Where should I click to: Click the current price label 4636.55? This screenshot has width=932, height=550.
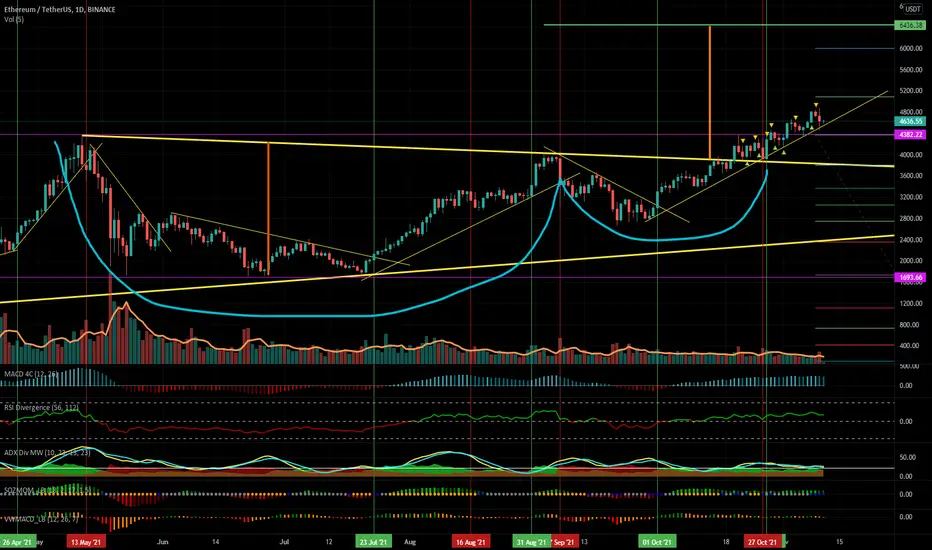click(x=910, y=121)
